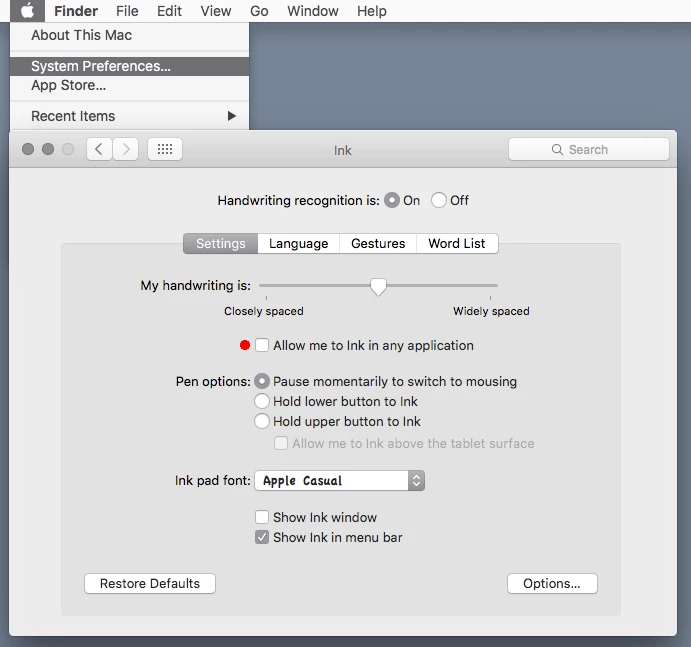This screenshot has height=647, width=691.
Task: Open the Apple menu icon
Action: 27,11
